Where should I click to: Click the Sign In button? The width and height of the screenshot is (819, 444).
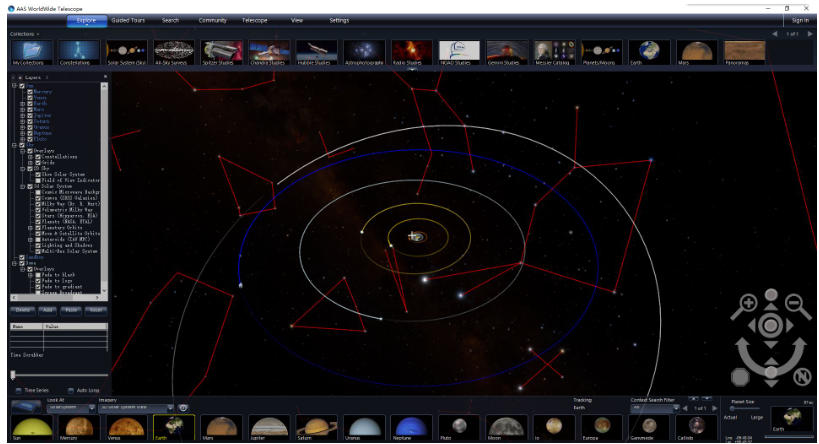(800, 20)
